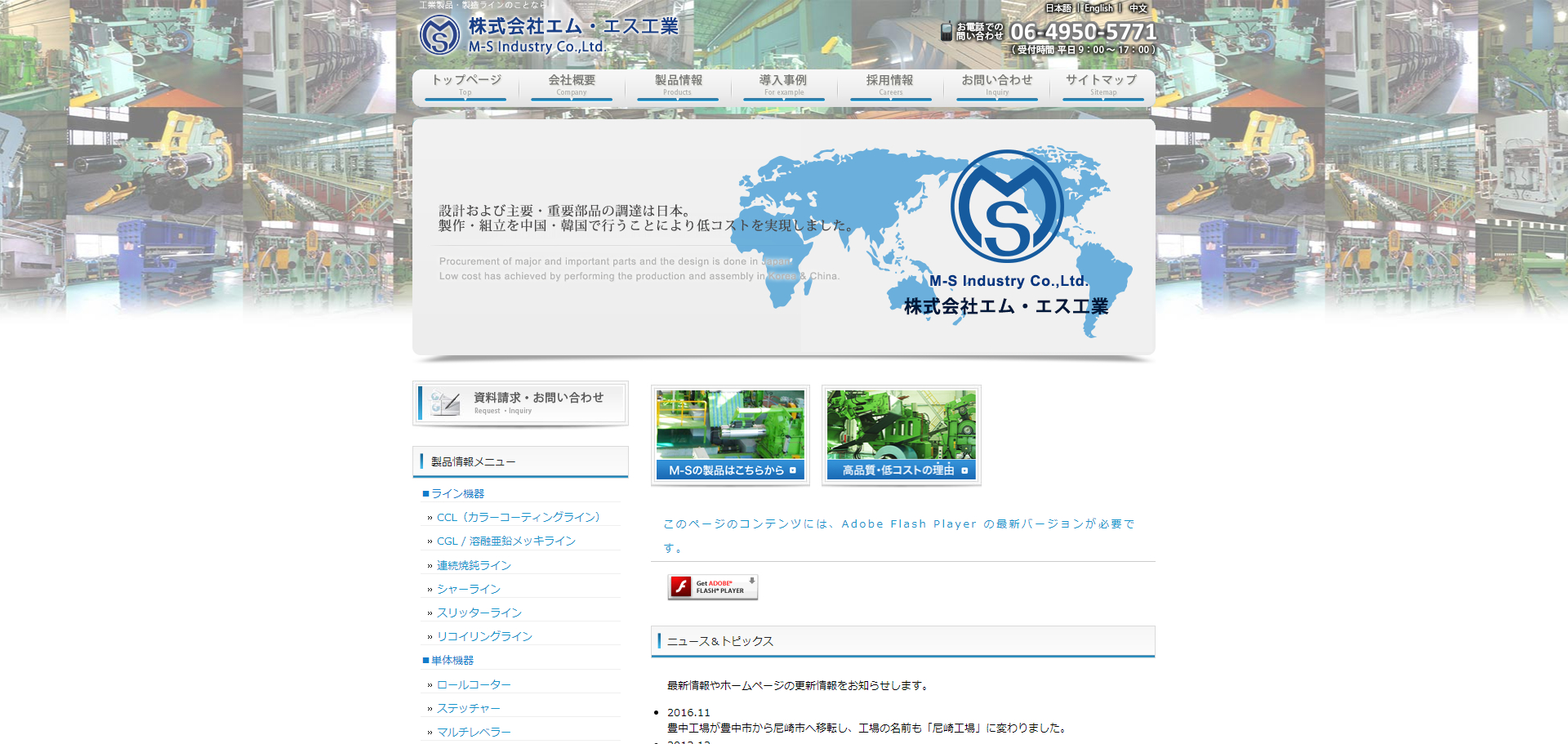
Task: Open 導入事例 For example menu
Action: (784, 86)
